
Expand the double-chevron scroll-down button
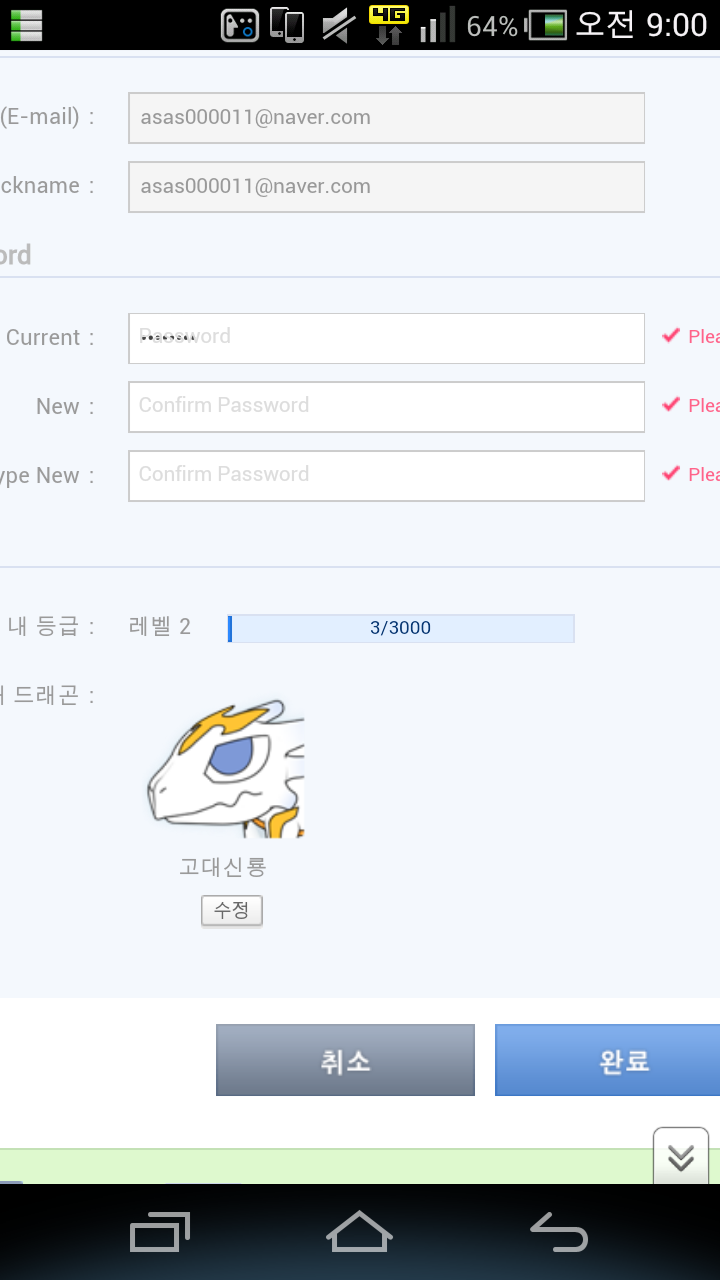click(x=681, y=1156)
